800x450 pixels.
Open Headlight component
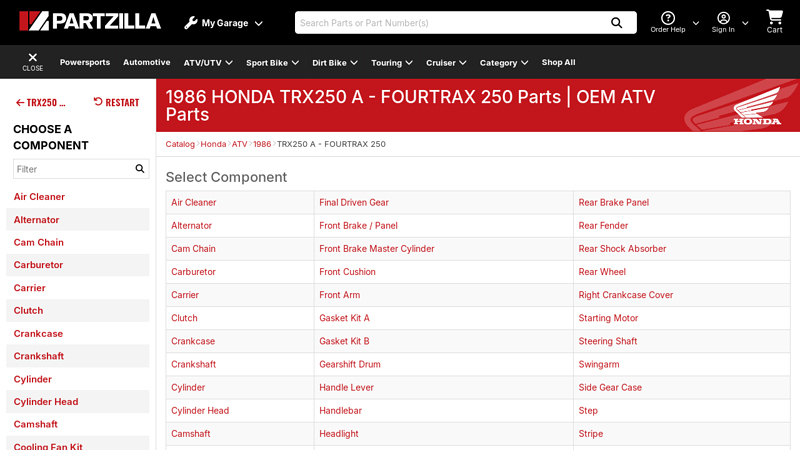click(x=339, y=434)
